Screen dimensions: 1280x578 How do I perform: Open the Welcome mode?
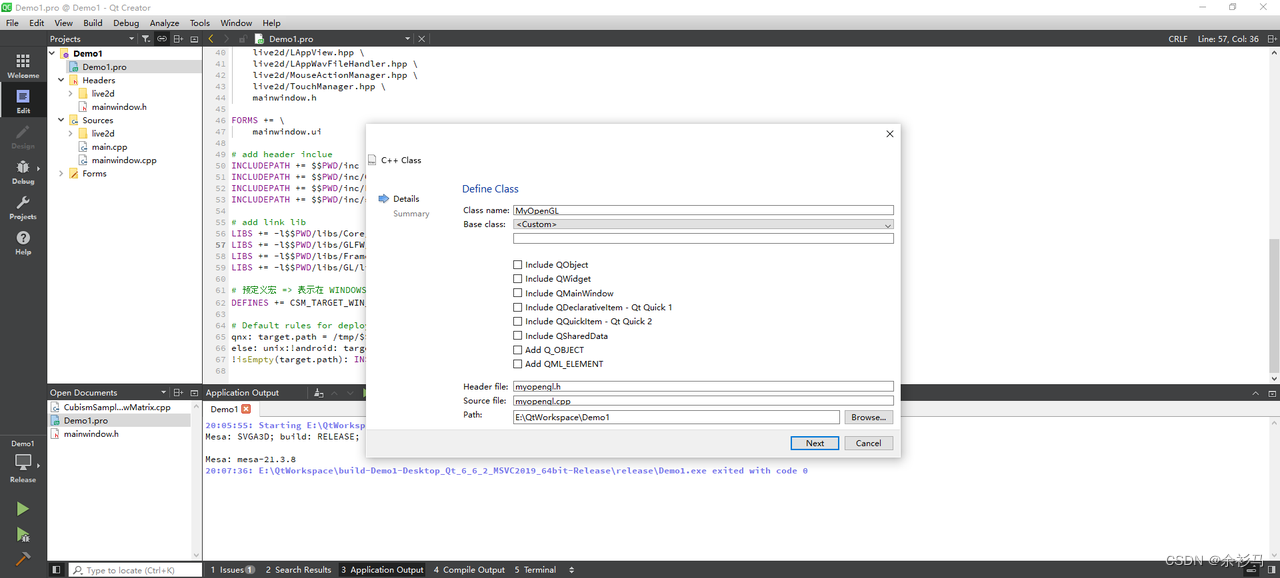[23, 66]
